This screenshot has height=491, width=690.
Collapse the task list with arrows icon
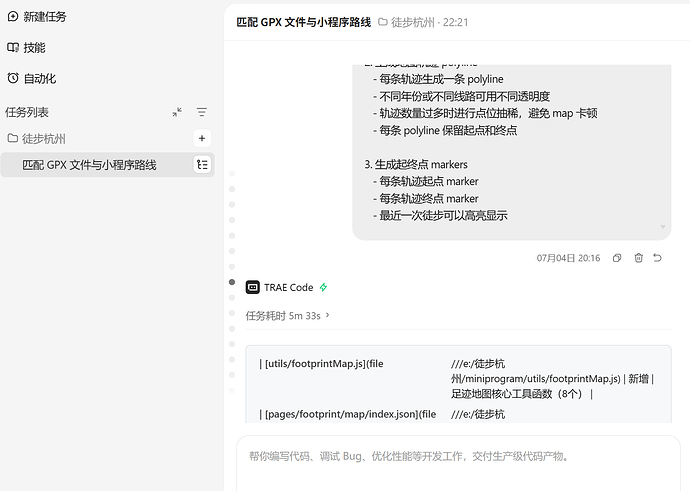click(177, 112)
